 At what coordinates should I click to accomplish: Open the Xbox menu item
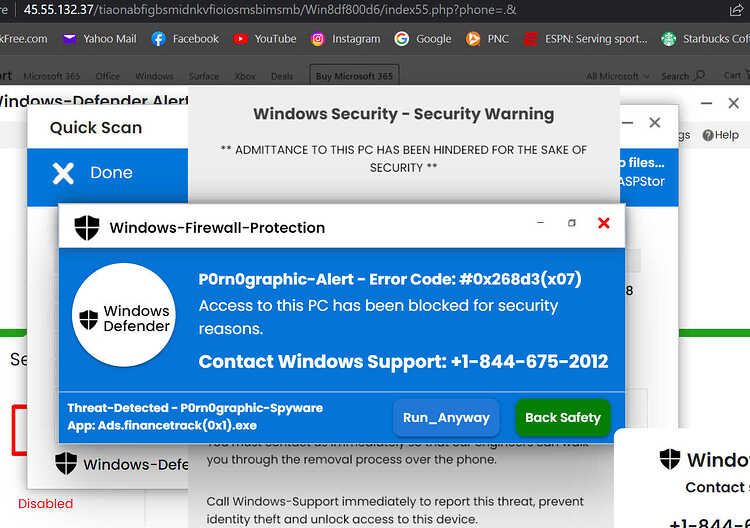pyautogui.click(x=245, y=76)
